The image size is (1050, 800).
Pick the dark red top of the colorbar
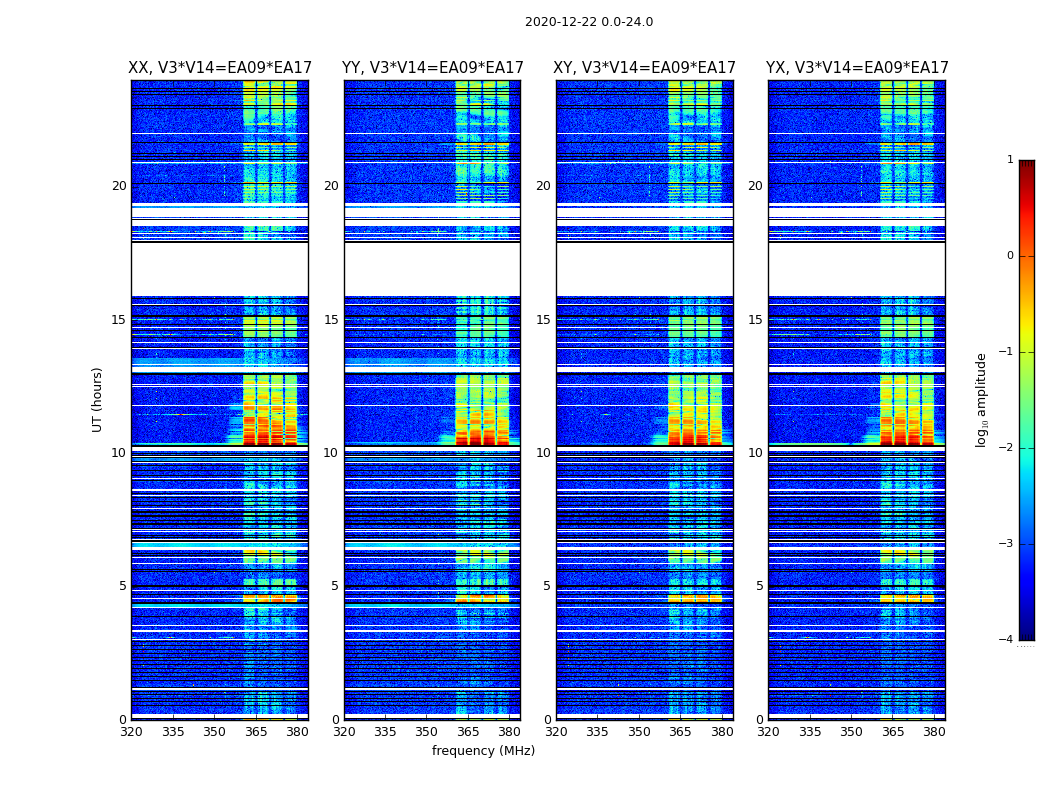(x=1026, y=165)
